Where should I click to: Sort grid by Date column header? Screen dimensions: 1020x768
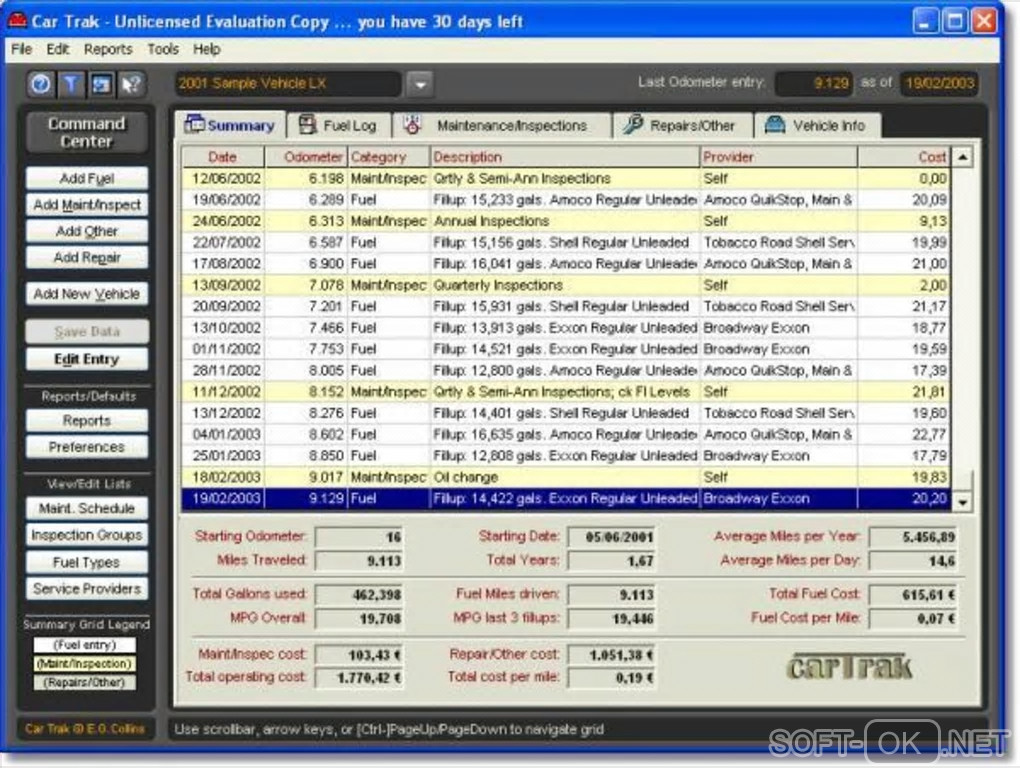pos(223,157)
